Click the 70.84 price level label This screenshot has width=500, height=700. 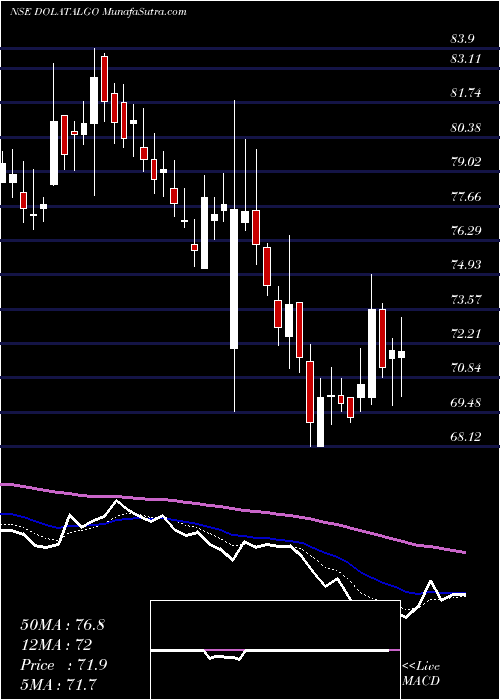point(466,368)
